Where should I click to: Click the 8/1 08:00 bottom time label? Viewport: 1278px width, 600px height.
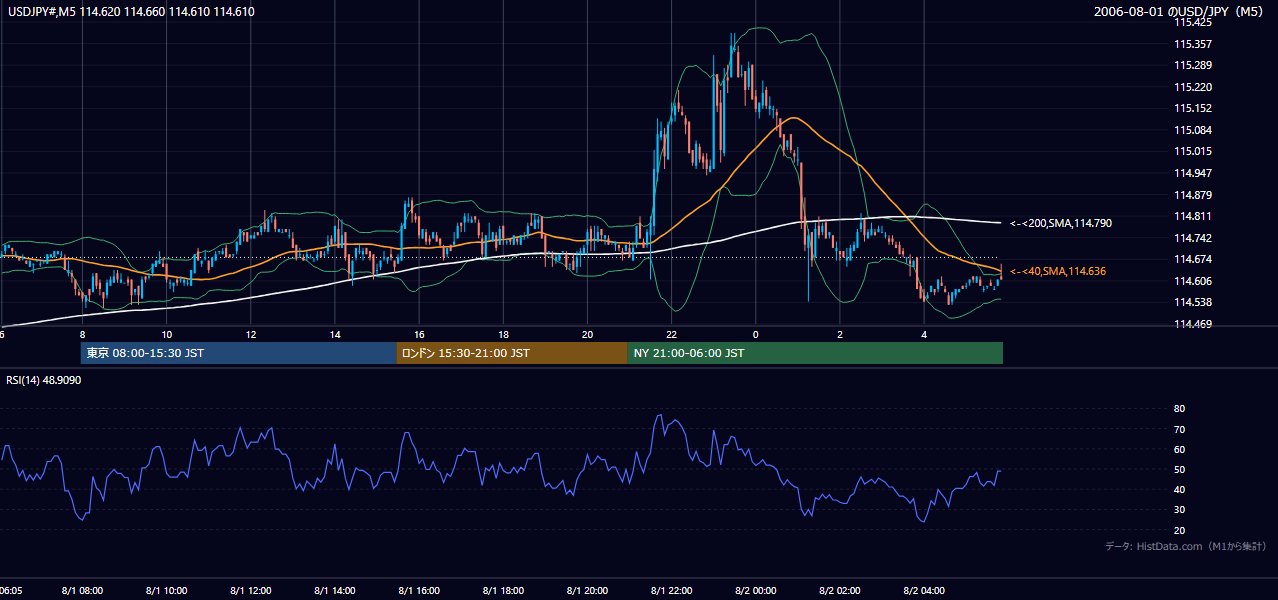point(83,590)
